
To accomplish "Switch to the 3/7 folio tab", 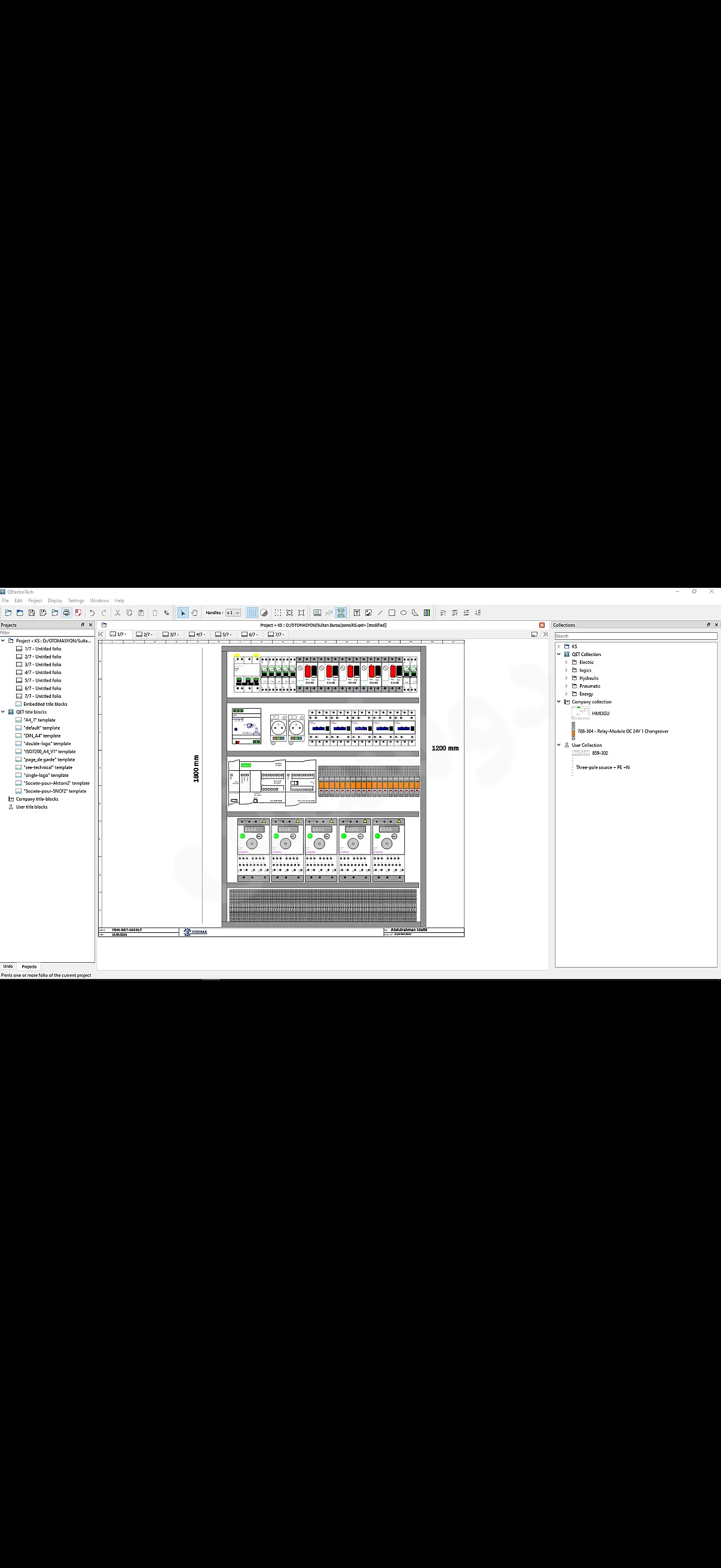I will pos(171,634).
